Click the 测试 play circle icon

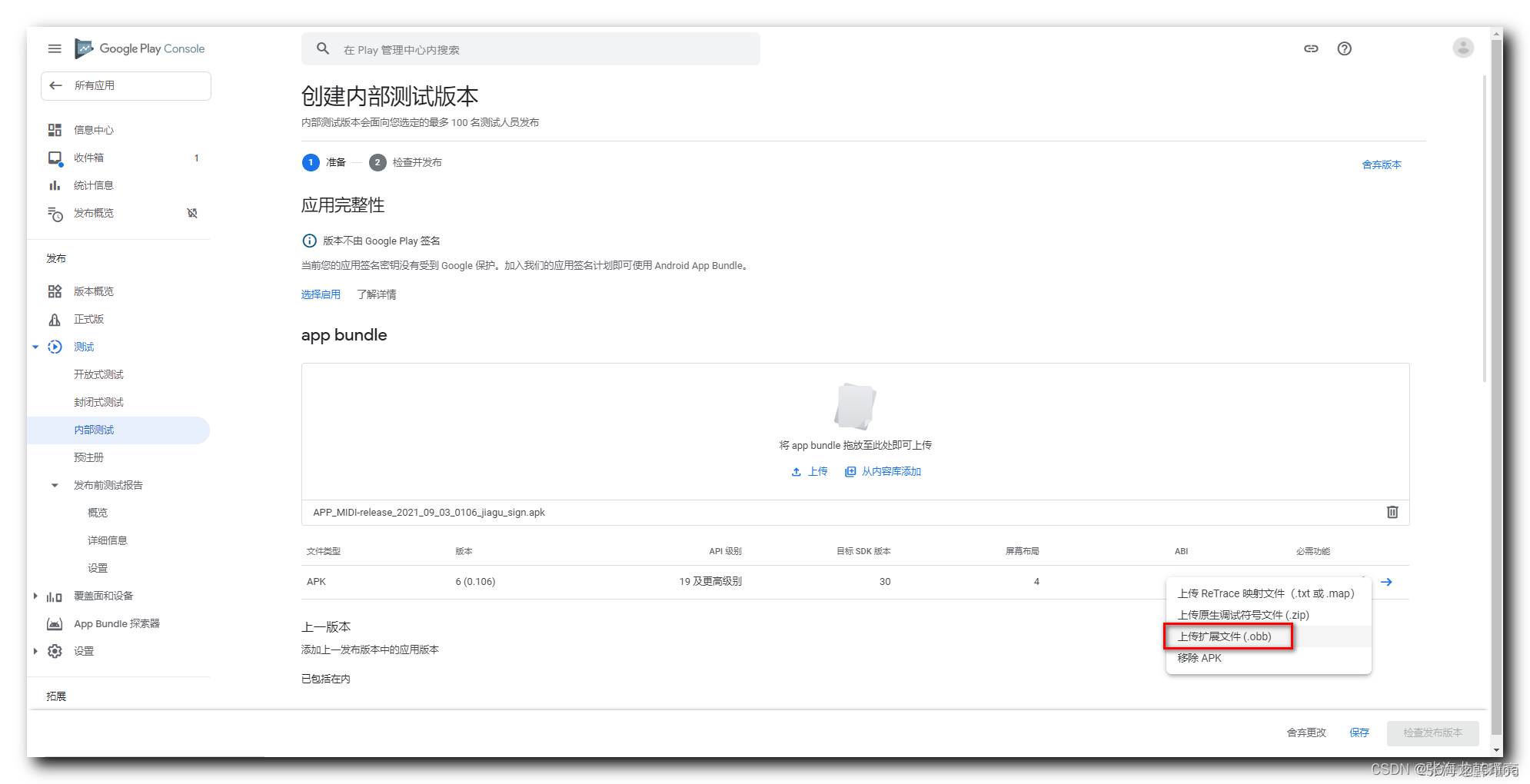[x=55, y=347]
